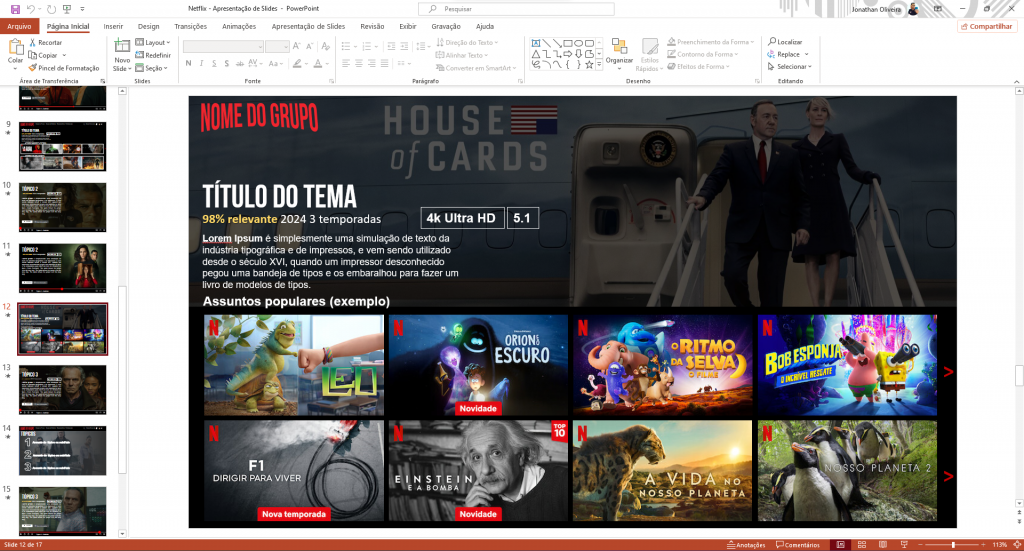Select the triangle shape in gallery
Viewport: 1024px width, 551px height.
(536, 54)
